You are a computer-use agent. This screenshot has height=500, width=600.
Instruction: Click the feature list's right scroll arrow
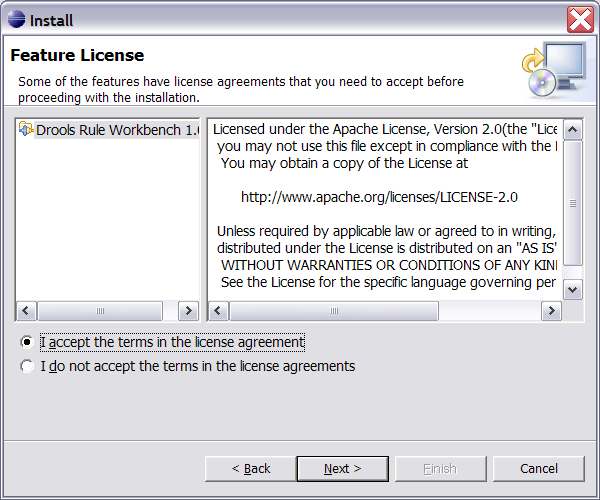coord(190,311)
